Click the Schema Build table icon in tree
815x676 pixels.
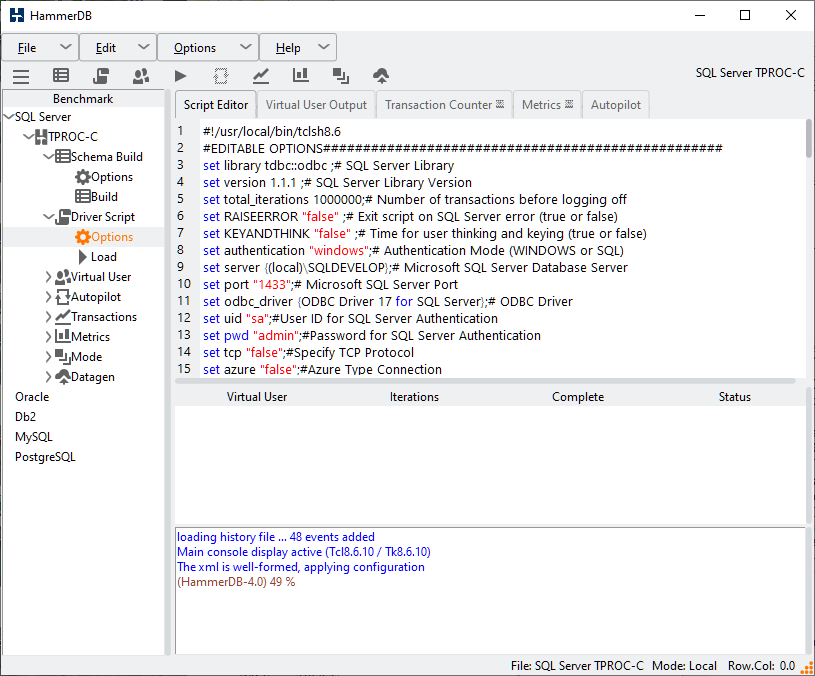tap(63, 156)
